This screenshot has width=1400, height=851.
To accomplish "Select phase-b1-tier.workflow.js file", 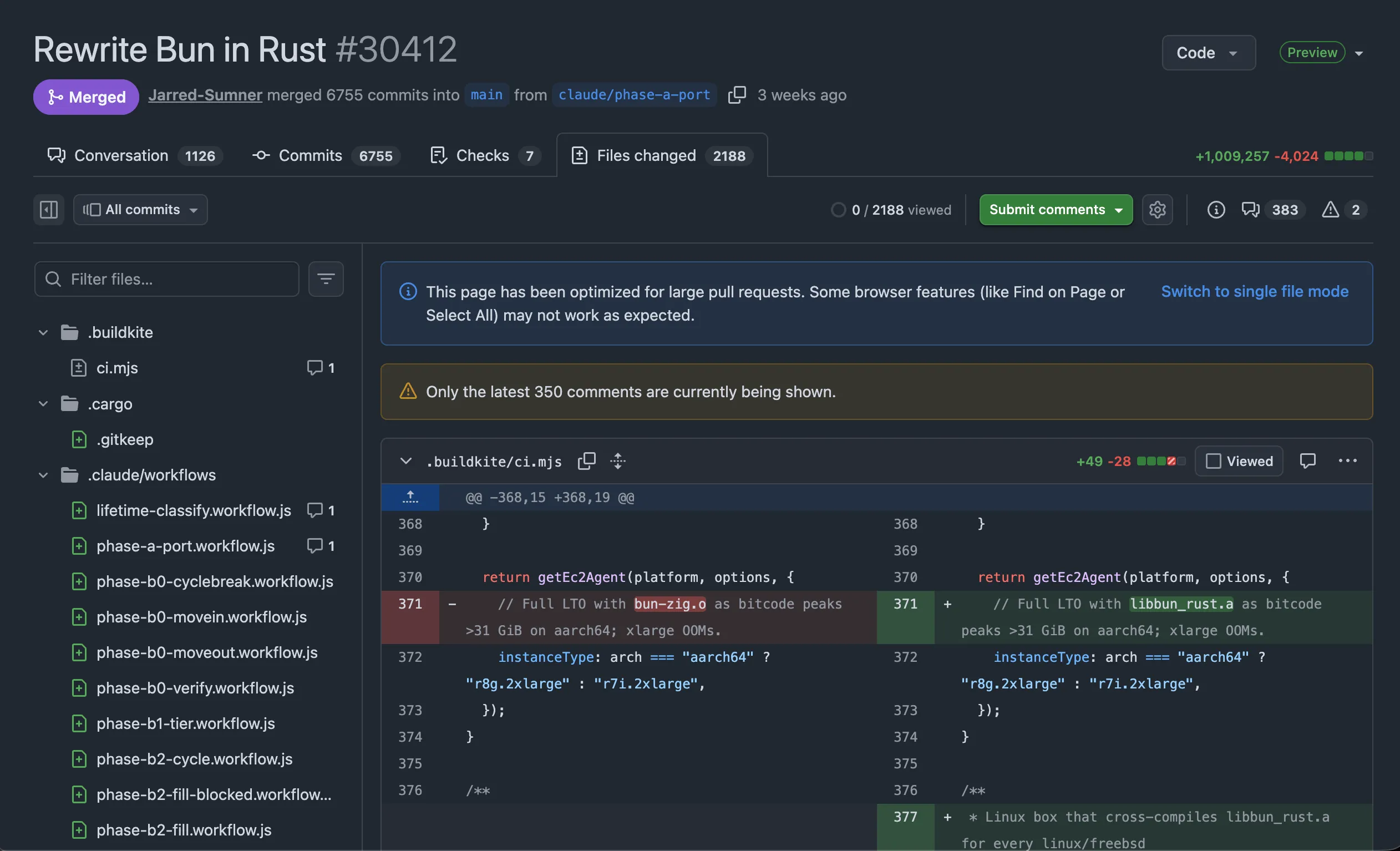I will point(185,723).
